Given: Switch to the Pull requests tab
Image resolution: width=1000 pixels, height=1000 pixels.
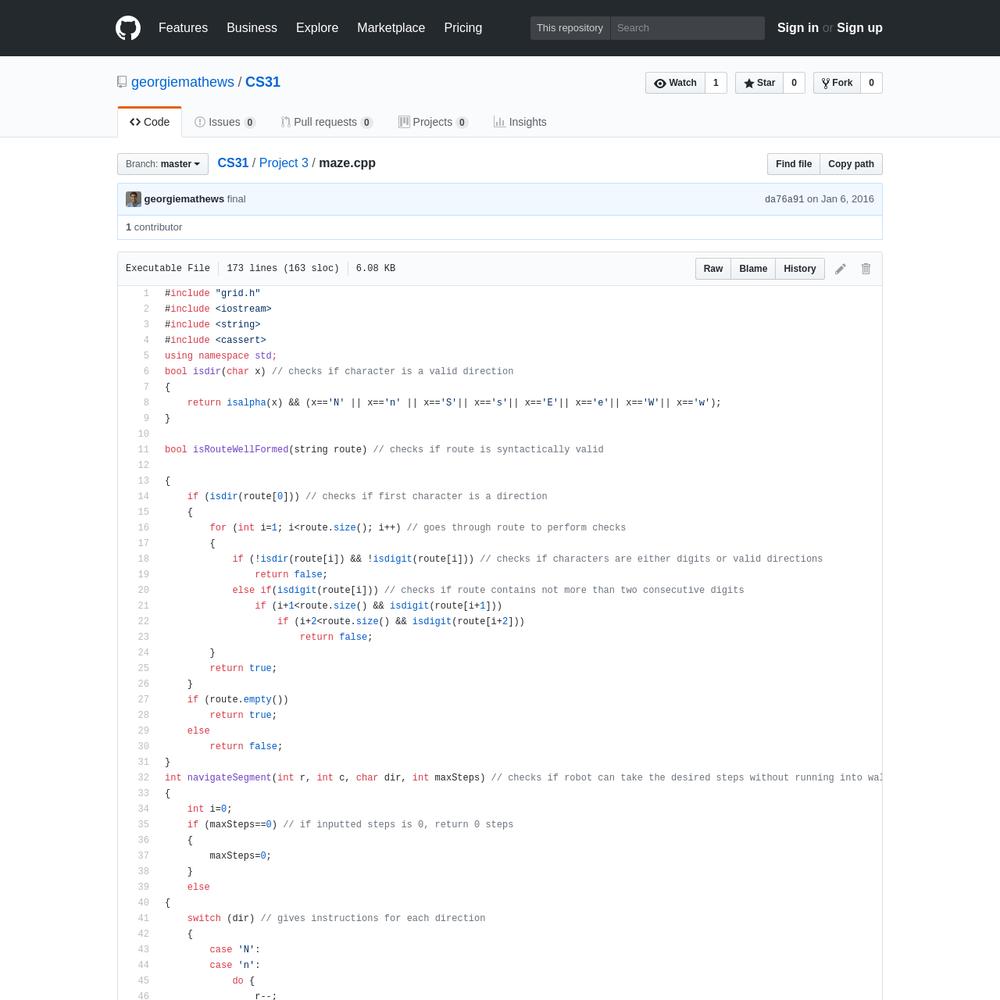Looking at the screenshot, I should point(327,122).
